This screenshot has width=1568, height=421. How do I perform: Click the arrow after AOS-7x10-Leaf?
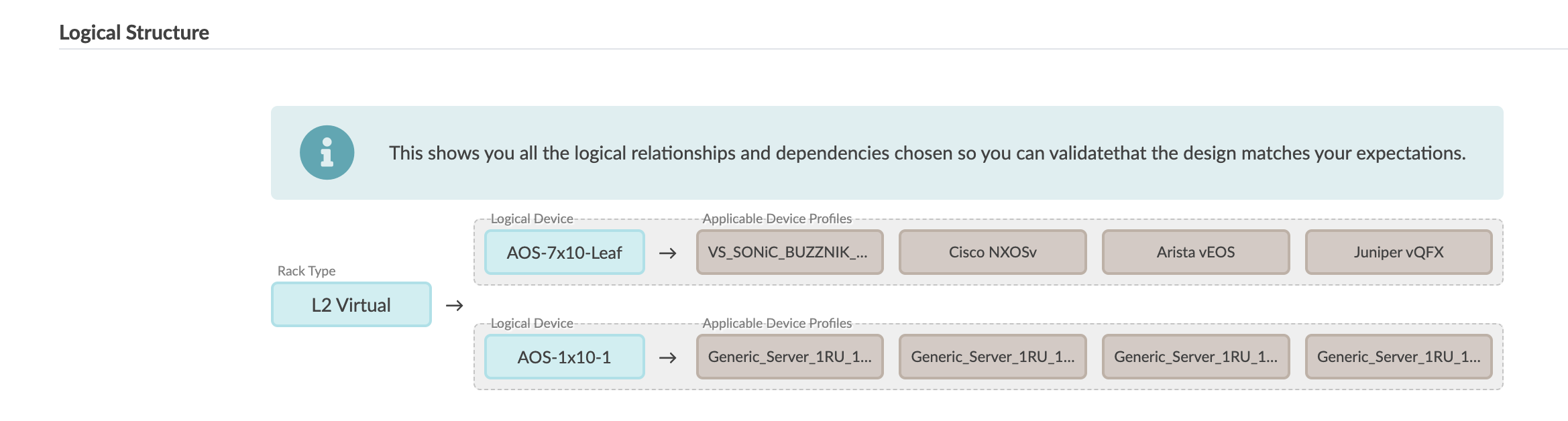pos(667,253)
